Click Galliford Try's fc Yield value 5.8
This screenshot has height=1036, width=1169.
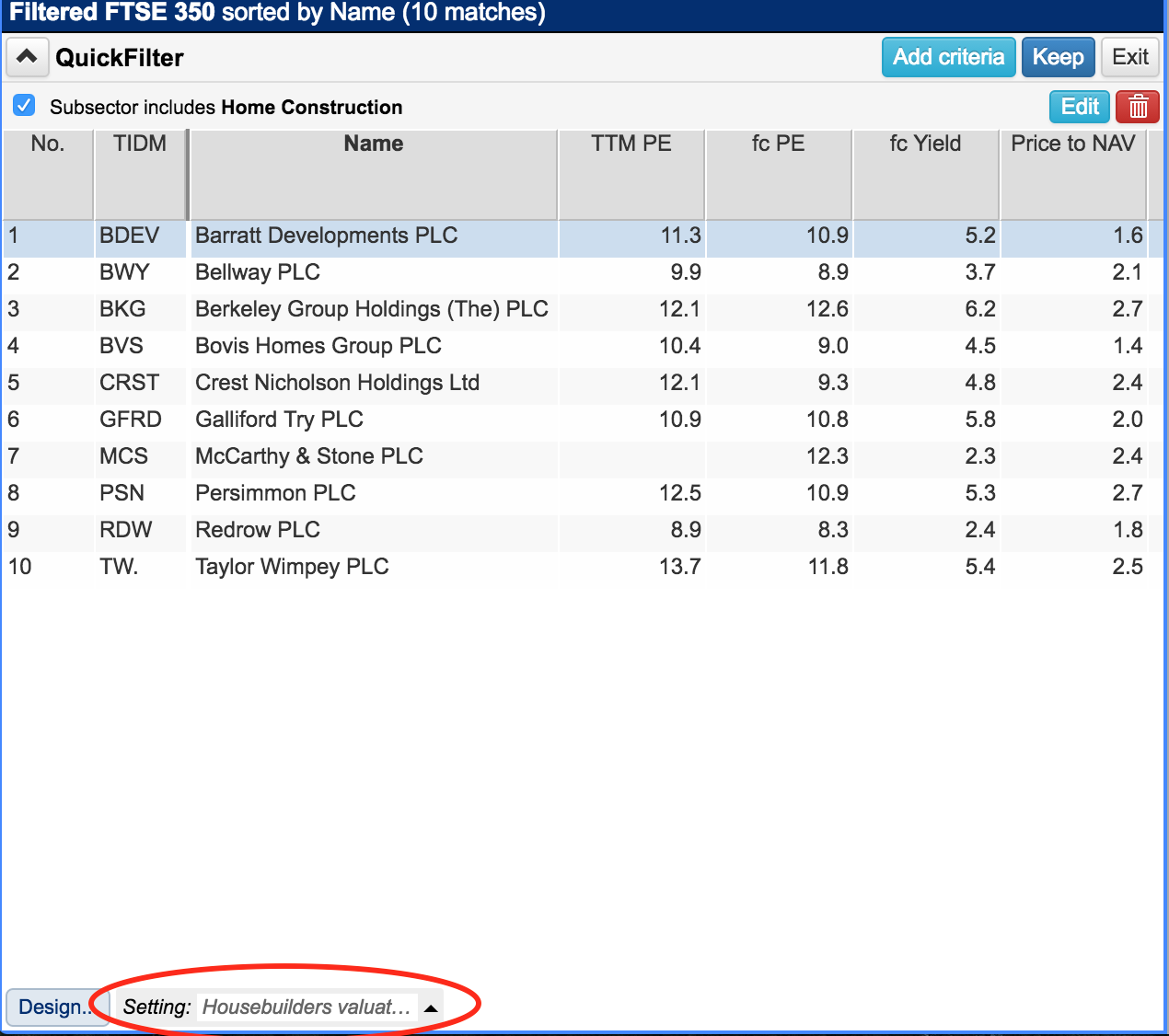click(x=980, y=420)
